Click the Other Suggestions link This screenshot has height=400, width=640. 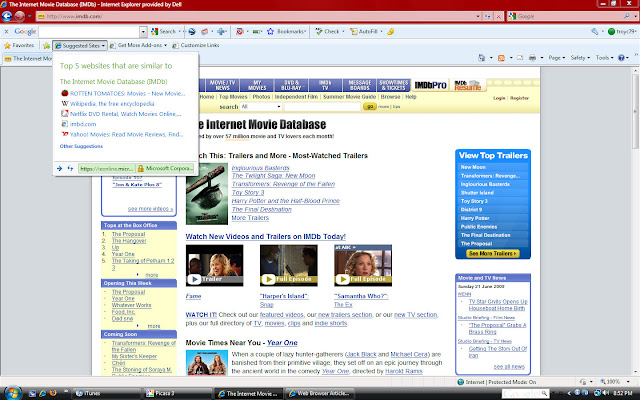pos(80,146)
